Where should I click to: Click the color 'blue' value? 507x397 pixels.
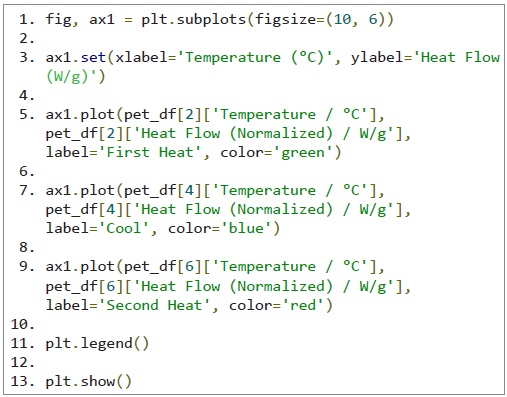point(246,229)
